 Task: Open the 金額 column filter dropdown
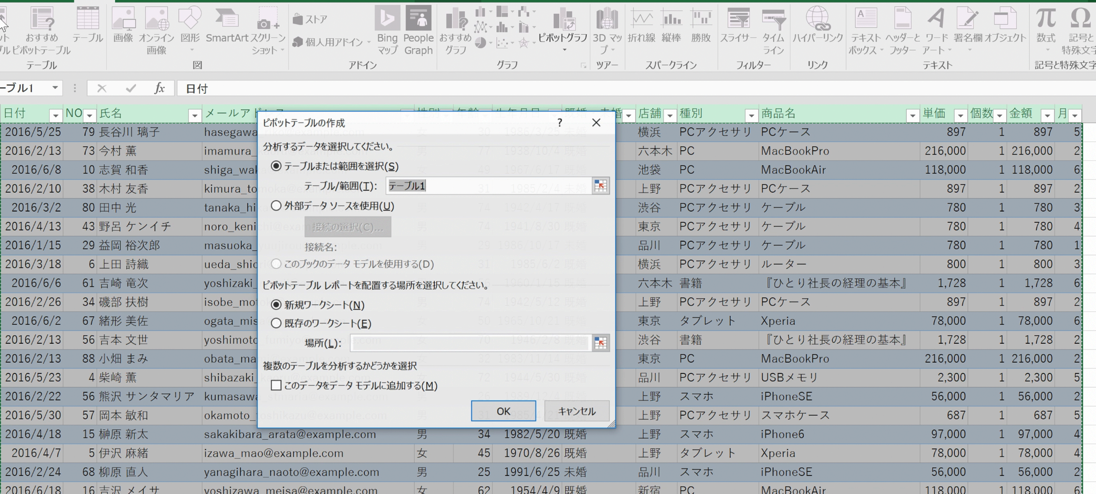[x=1047, y=115]
